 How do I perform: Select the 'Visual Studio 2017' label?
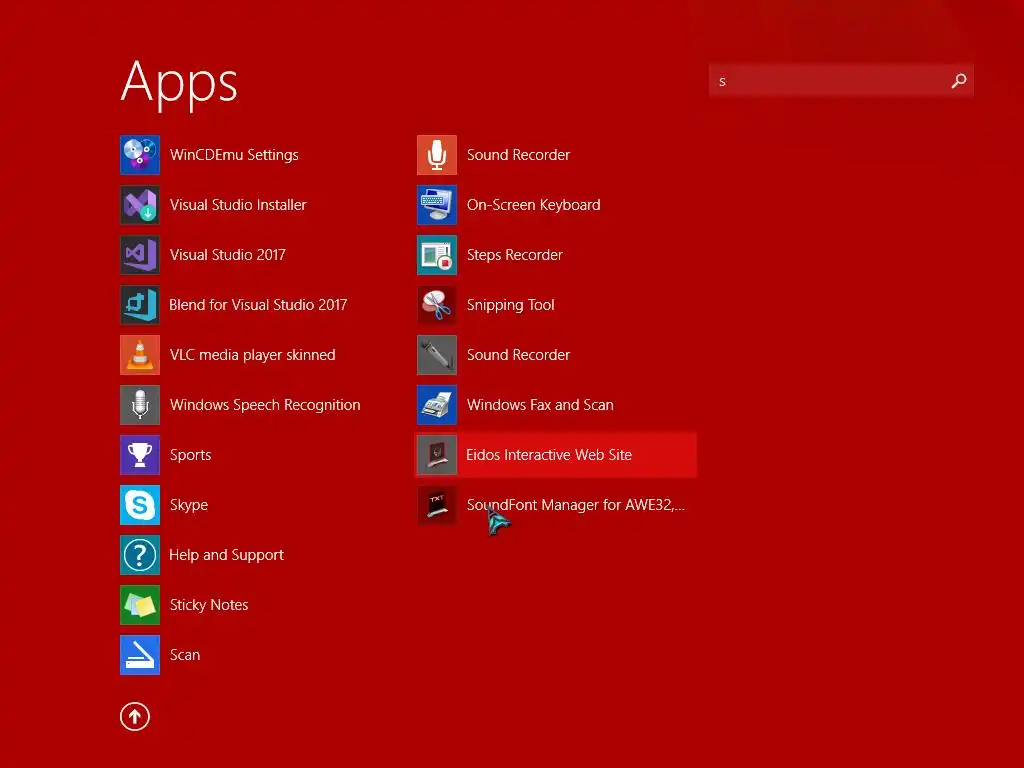pos(227,255)
